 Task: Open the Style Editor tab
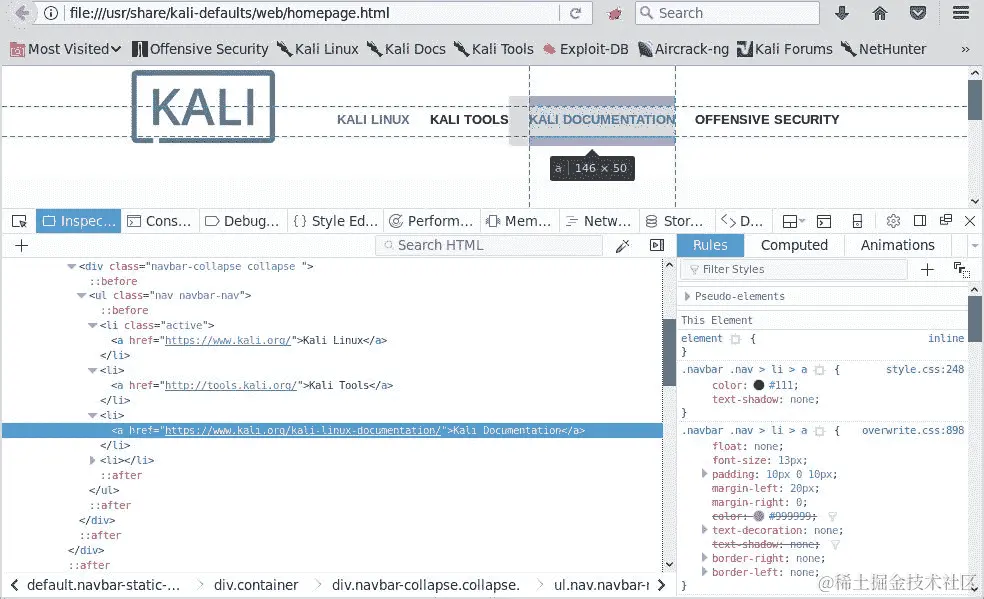pyautogui.click(x=335, y=221)
